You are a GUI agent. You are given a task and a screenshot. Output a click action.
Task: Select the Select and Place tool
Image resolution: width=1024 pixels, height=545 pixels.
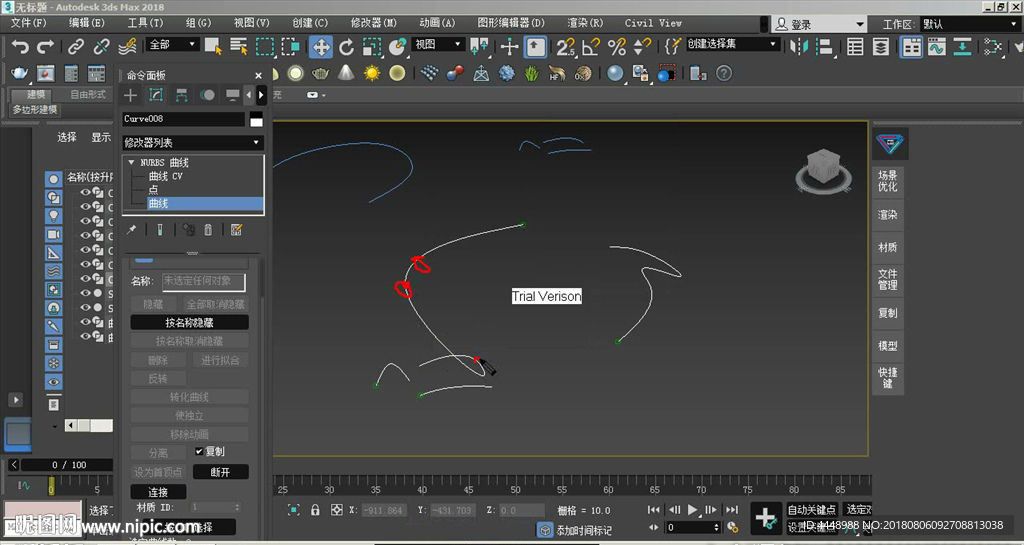click(x=397, y=47)
